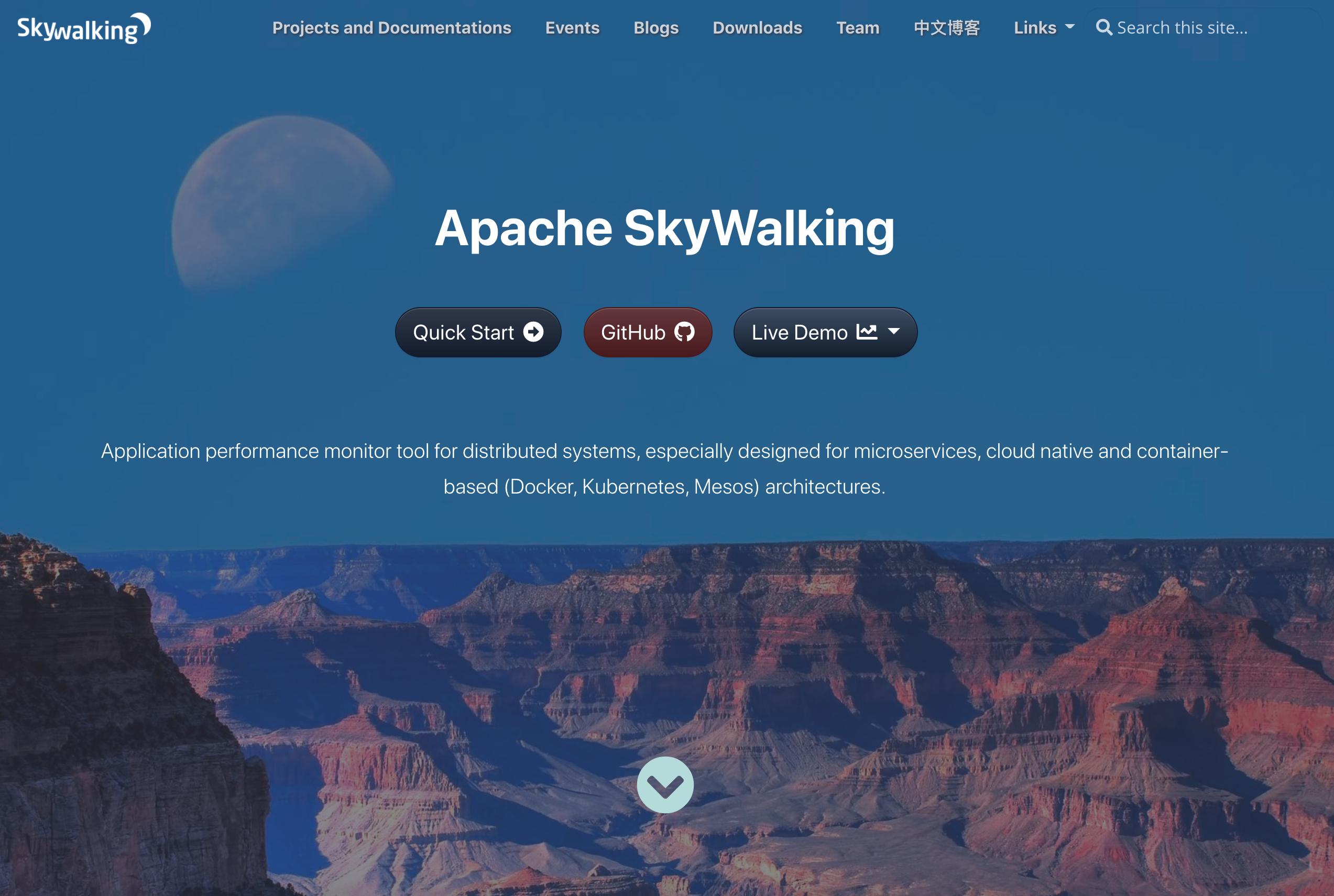Screen dimensions: 1334x896
Task: Click the SkyWalking logo in navbar
Action: 84,28
